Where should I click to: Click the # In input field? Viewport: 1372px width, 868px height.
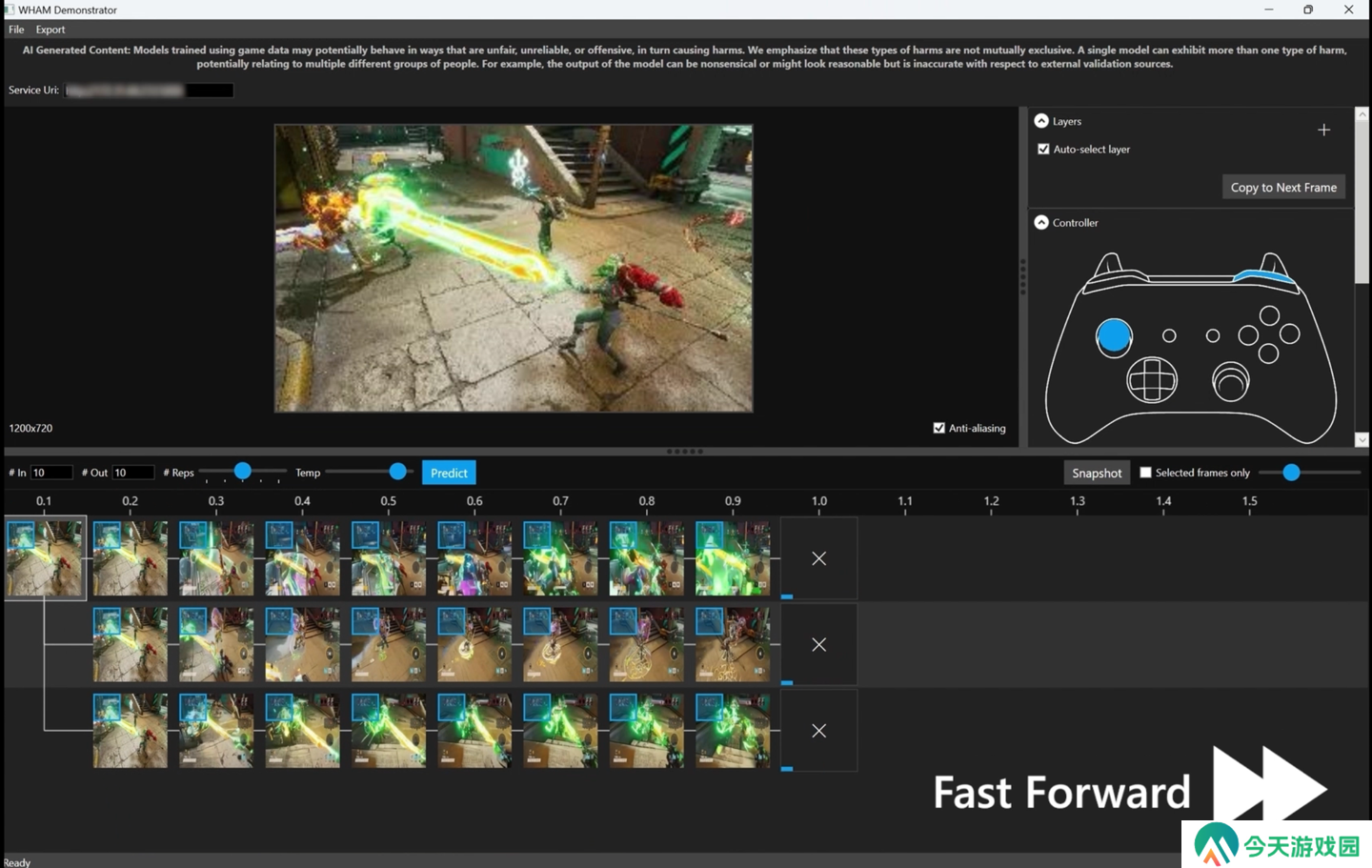coord(51,473)
